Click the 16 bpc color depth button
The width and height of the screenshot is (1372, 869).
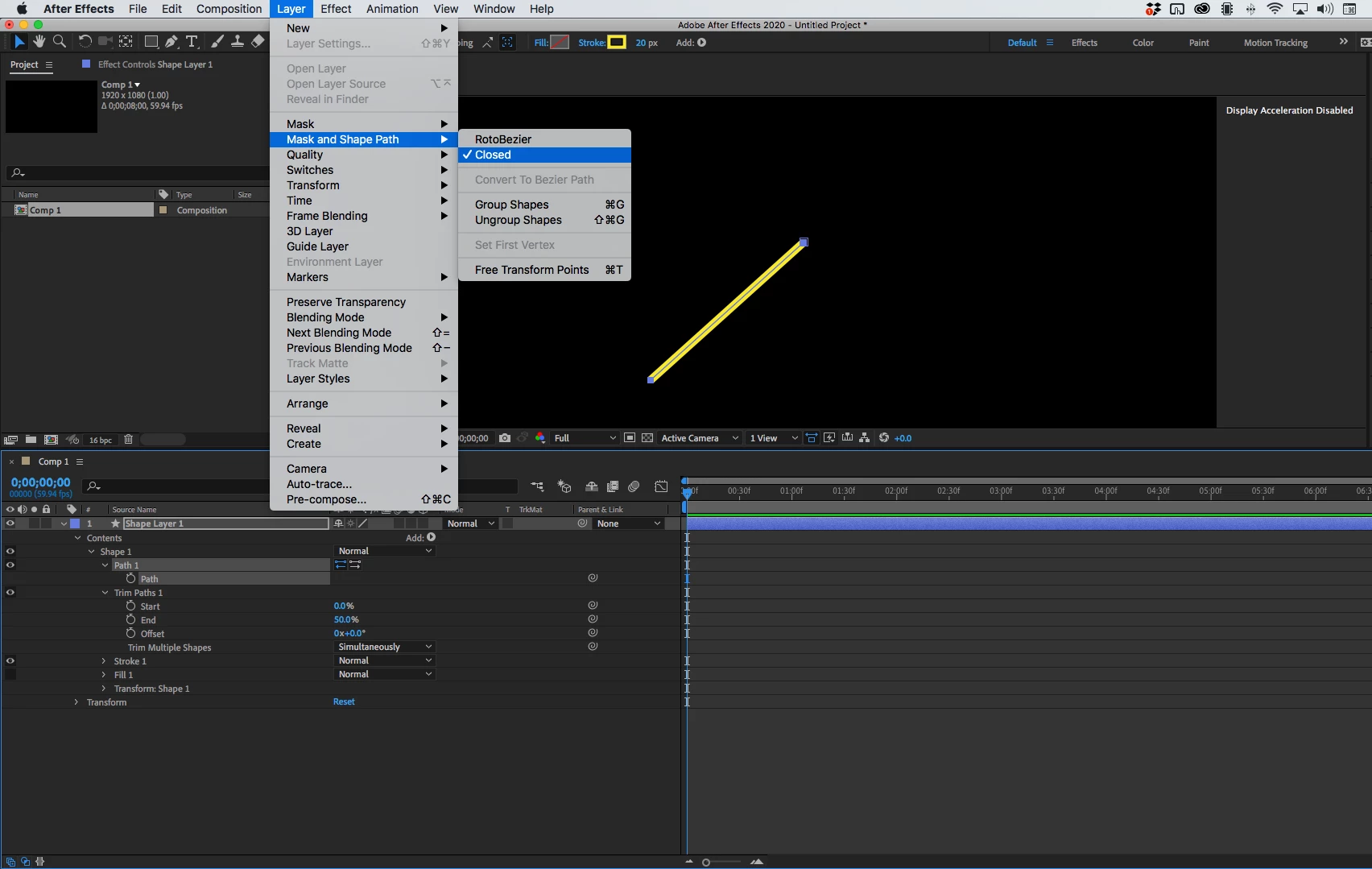click(101, 440)
